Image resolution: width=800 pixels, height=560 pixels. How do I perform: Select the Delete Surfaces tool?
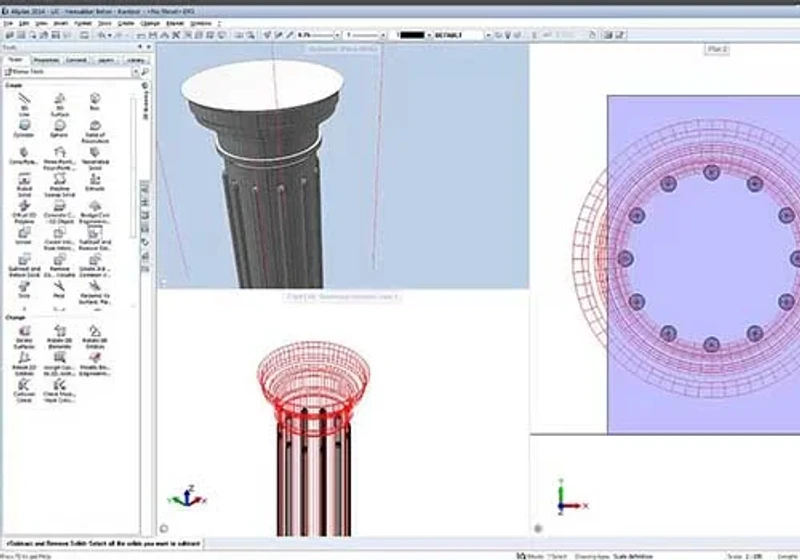coord(24,337)
